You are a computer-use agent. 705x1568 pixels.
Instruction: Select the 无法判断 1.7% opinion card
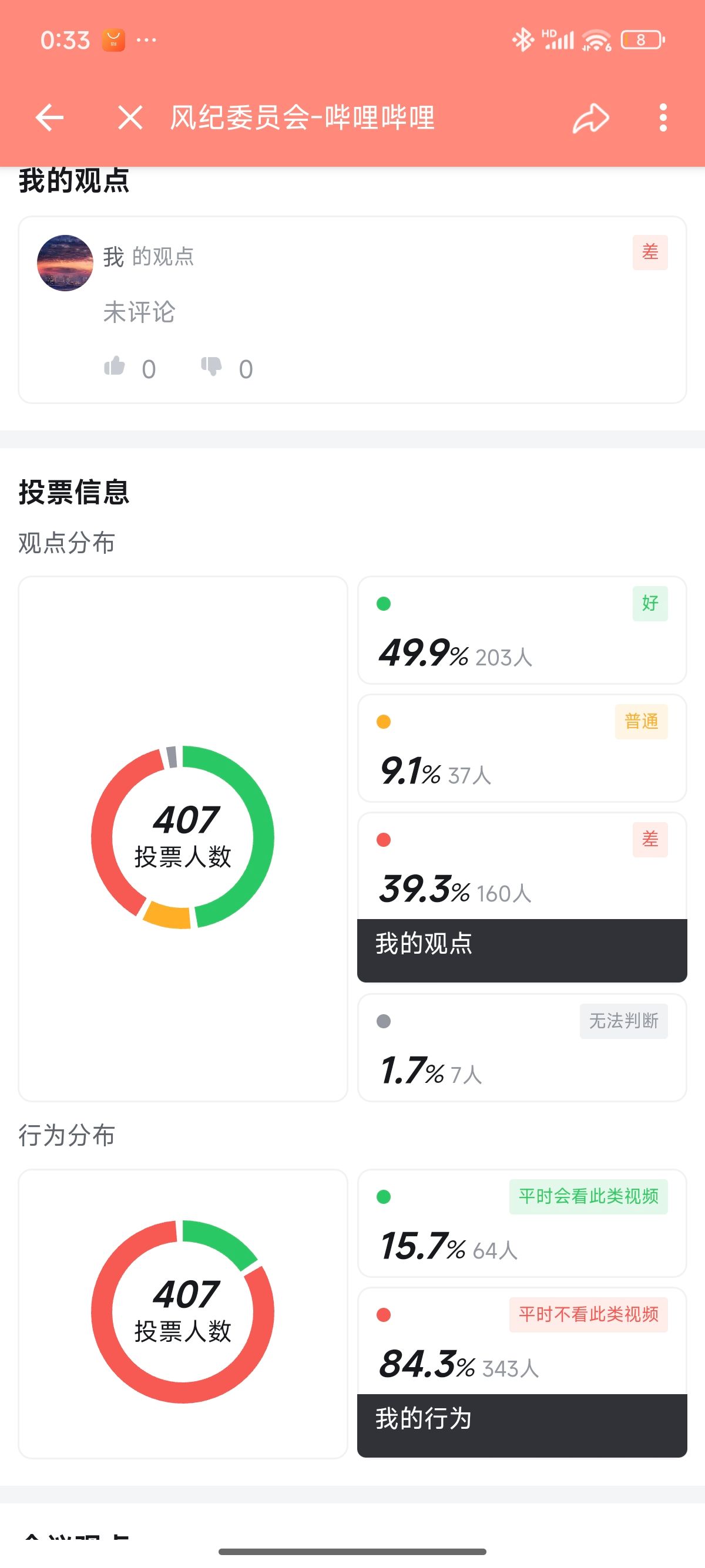point(522,1048)
